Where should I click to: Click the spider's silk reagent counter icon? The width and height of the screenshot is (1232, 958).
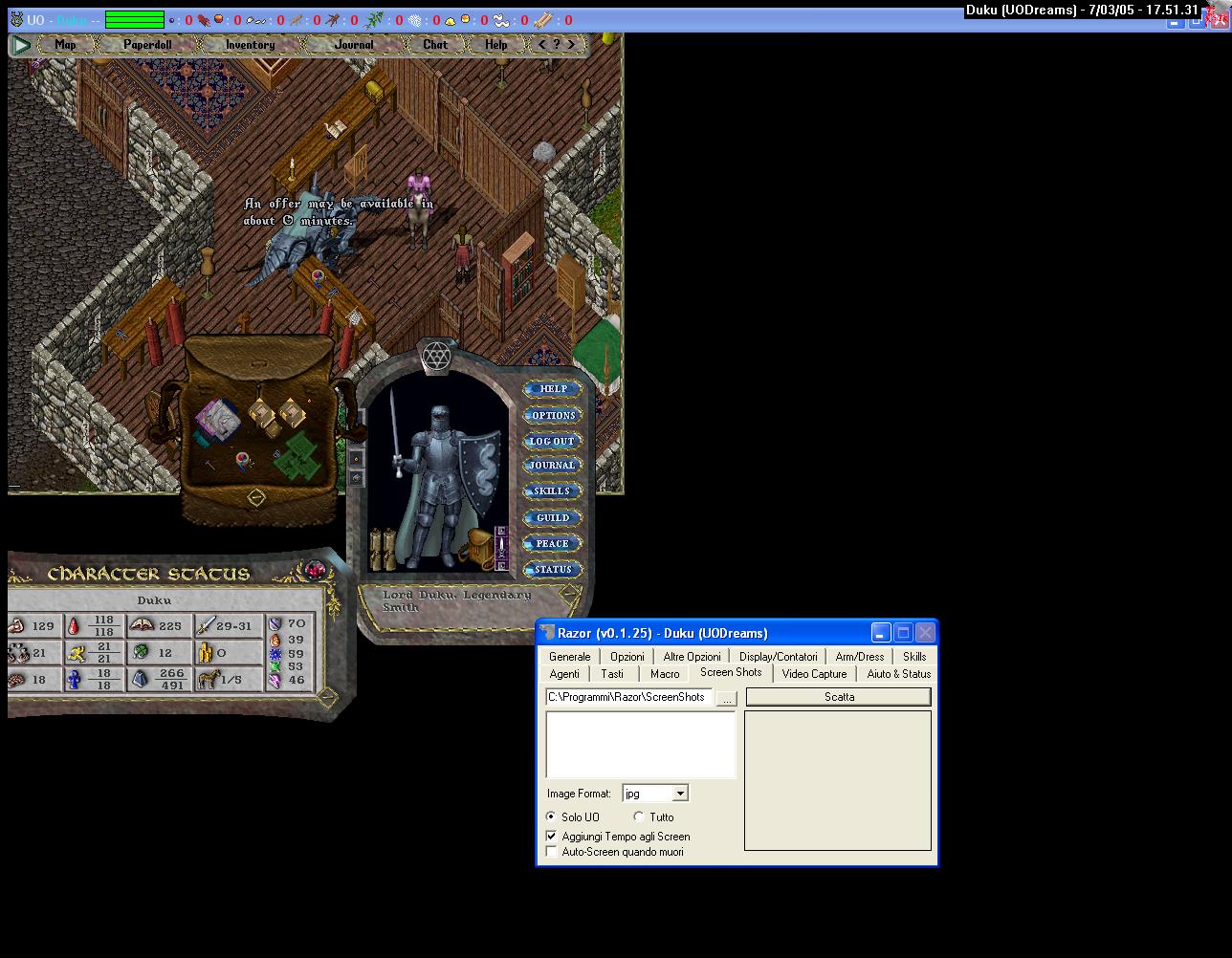pos(413,19)
